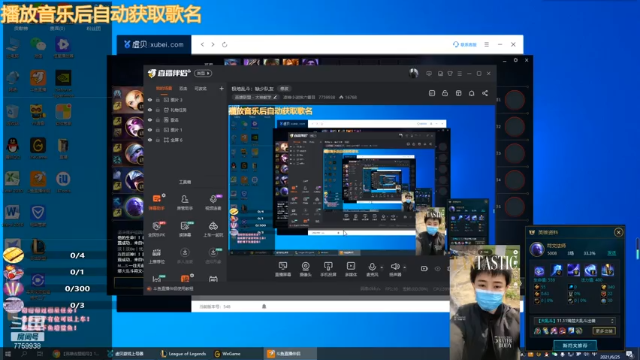This screenshot has height=360, width=640.
Task: Click the phone screen-cast icon
Action: (328, 267)
